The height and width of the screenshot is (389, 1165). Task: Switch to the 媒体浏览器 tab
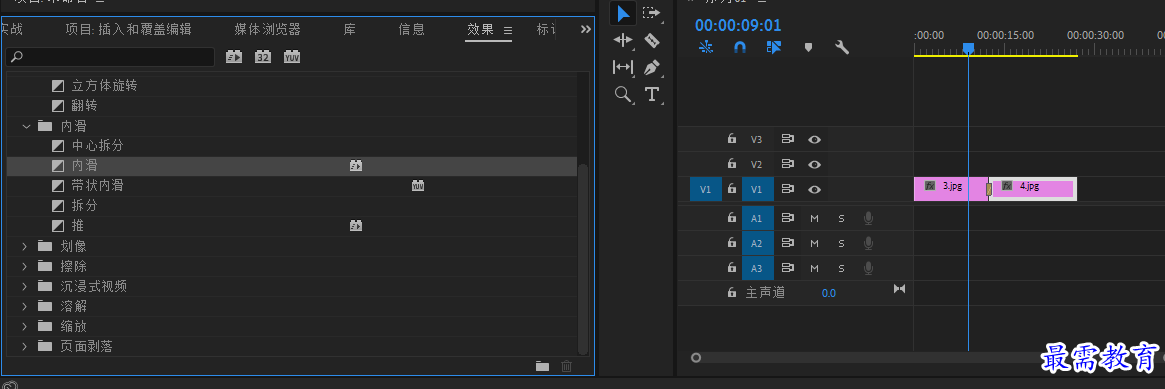[267, 30]
